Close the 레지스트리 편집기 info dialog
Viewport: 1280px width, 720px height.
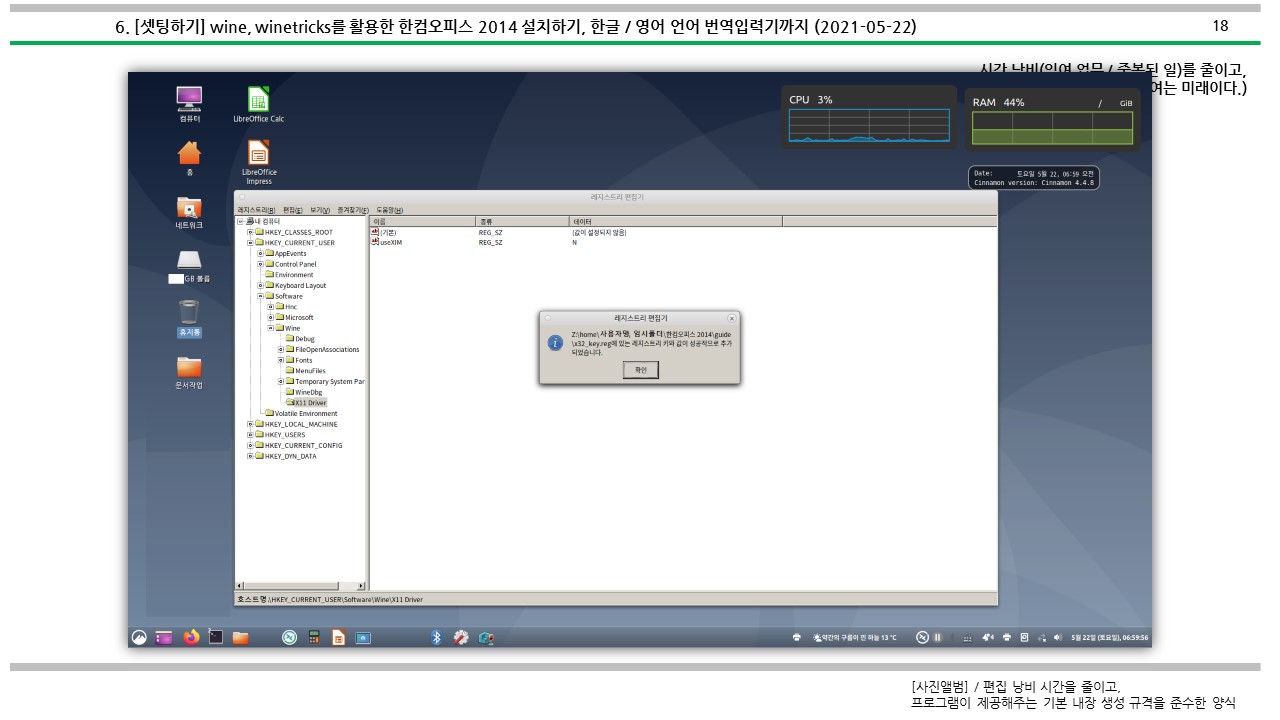click(x=732, y=318)
